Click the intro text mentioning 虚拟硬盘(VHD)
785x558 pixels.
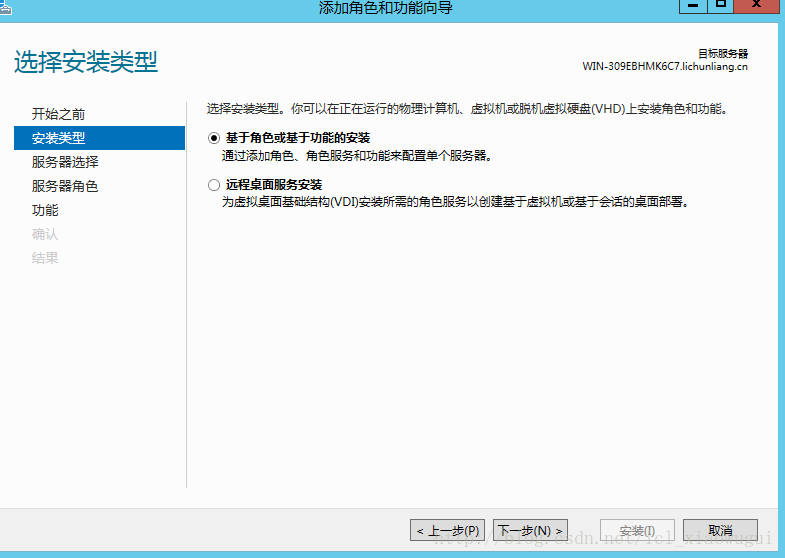pos(468,109)
